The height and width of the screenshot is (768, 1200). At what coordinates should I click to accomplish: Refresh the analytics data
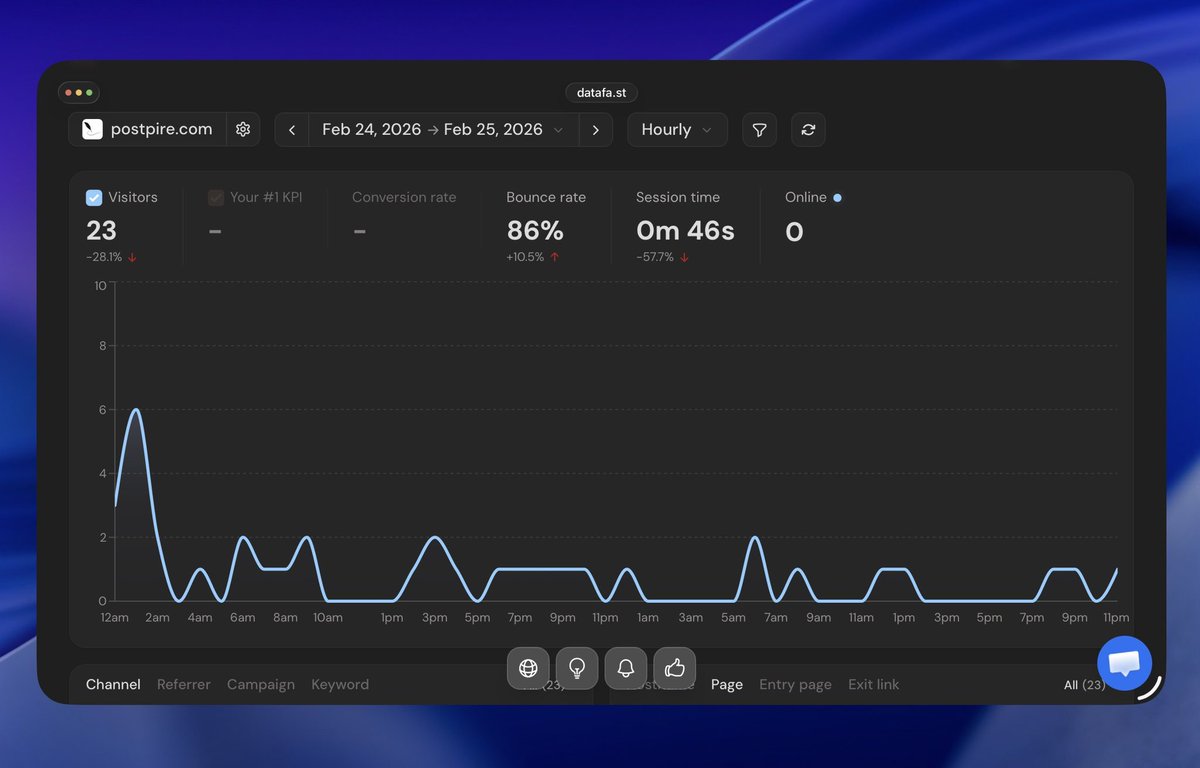pos(808,129)
